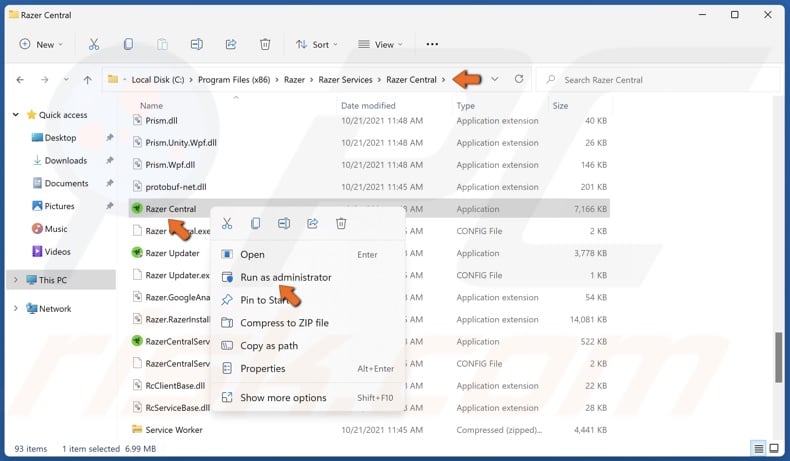Select Run as administrator from context menu

(x=285, y=277)
